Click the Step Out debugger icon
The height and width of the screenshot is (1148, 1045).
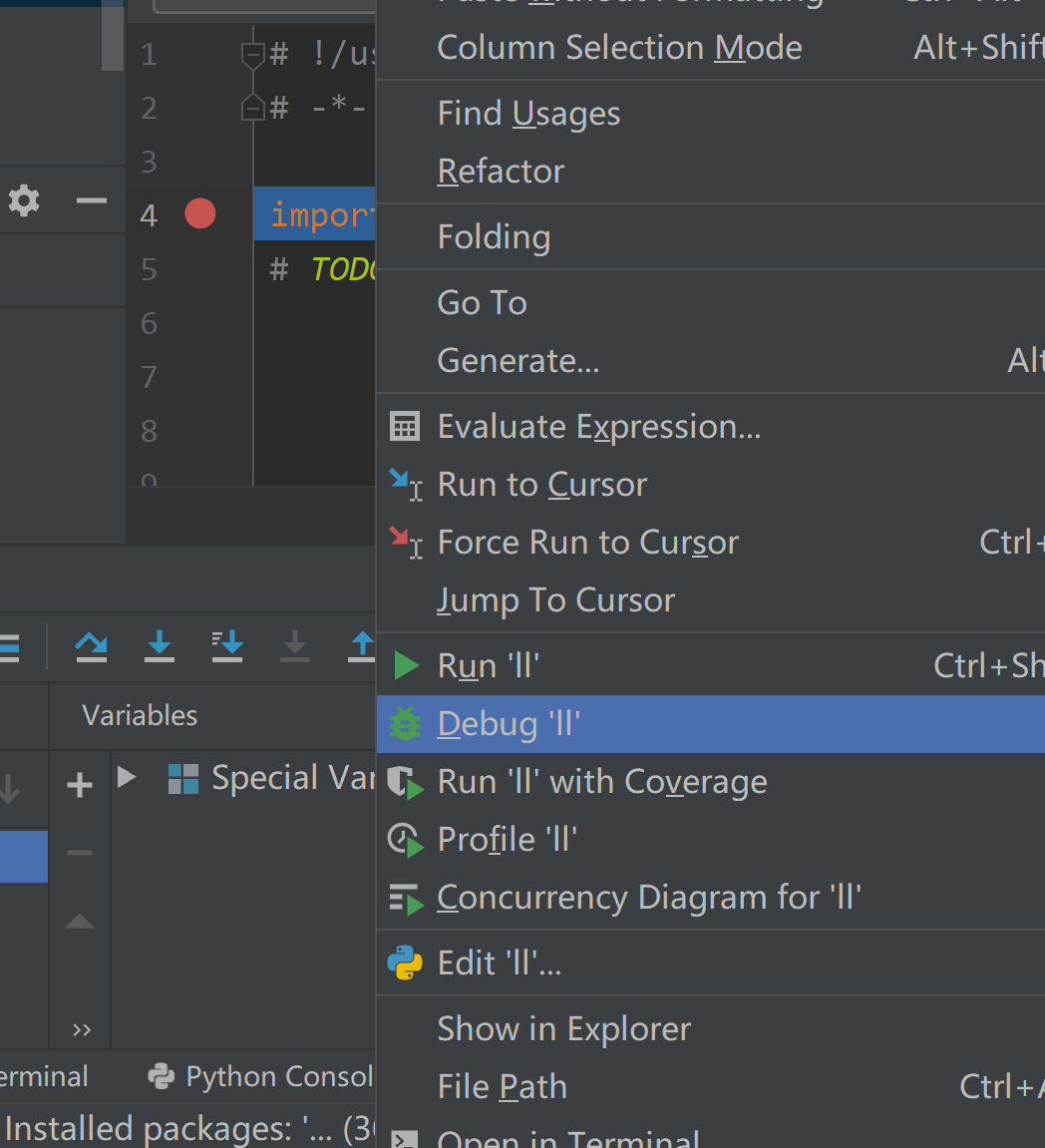pos(361,646)
